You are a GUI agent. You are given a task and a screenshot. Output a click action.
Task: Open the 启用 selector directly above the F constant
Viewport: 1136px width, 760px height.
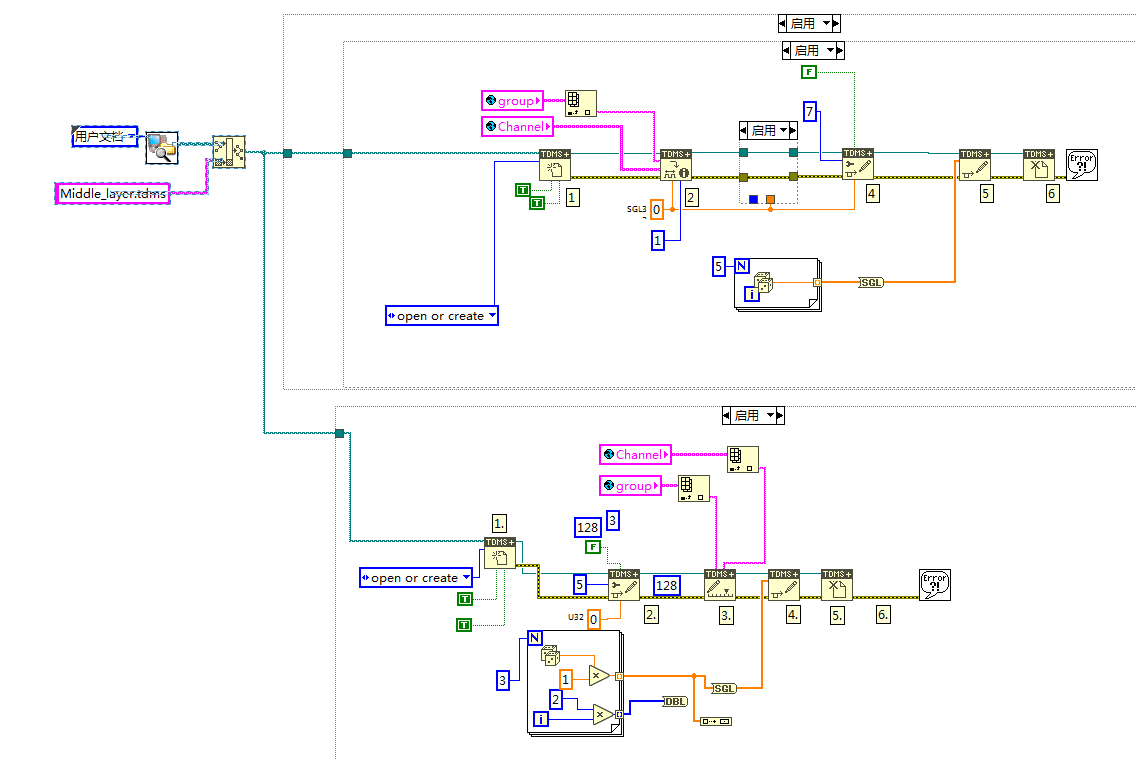point(814,51)
